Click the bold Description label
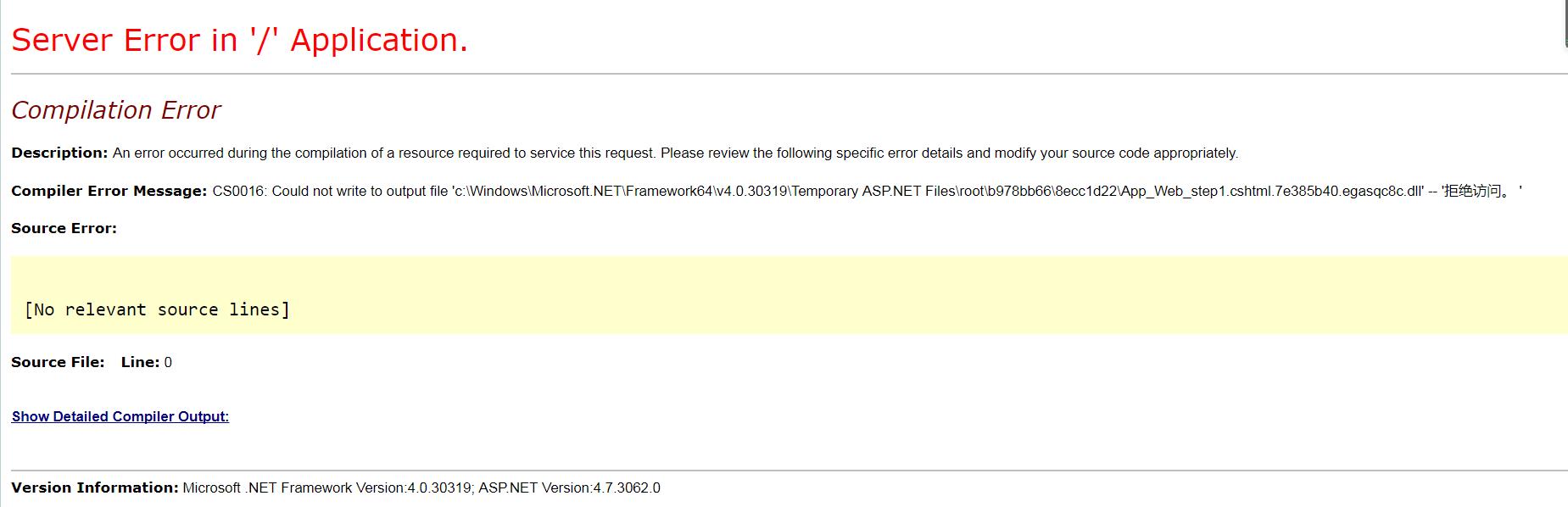Screen dimensions: 1568x507 tap(59, 153)
